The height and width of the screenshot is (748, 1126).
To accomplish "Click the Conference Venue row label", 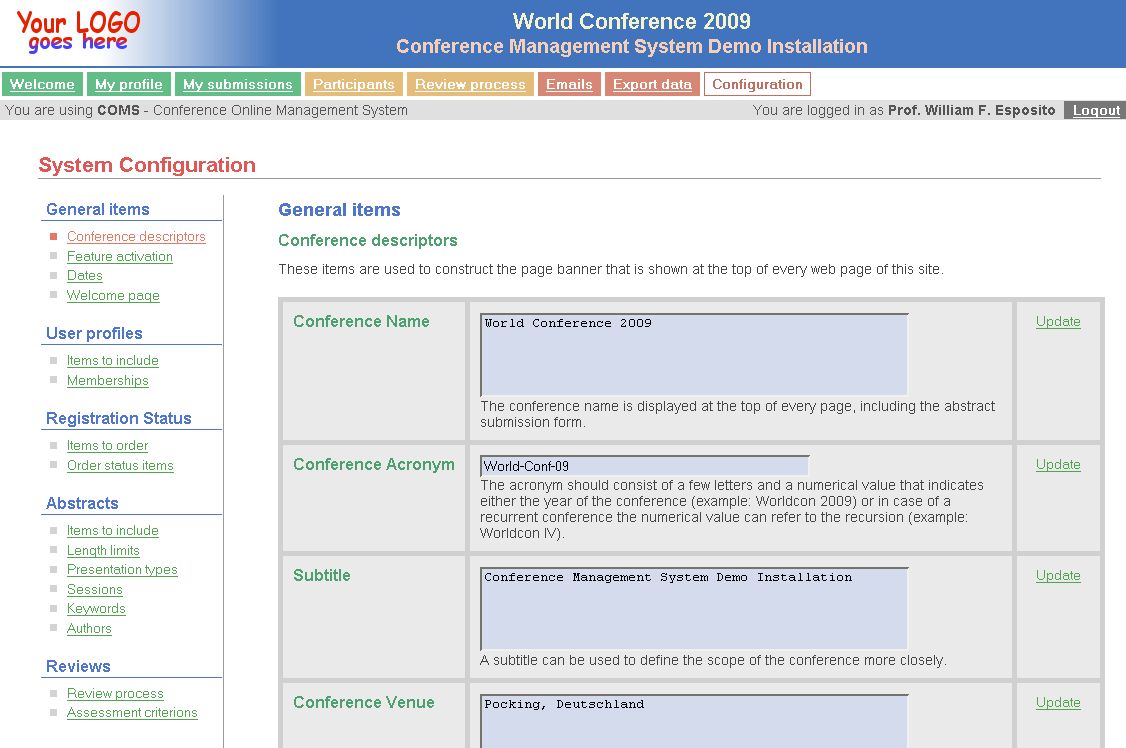I will (363, 703).
